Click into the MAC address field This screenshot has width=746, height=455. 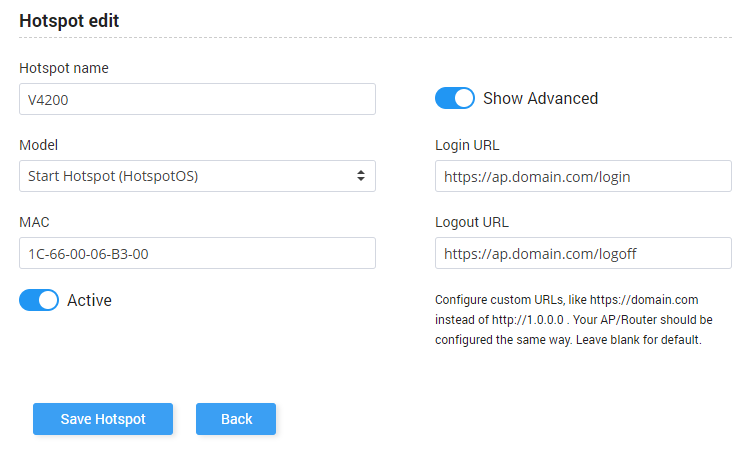pos(197,253)
